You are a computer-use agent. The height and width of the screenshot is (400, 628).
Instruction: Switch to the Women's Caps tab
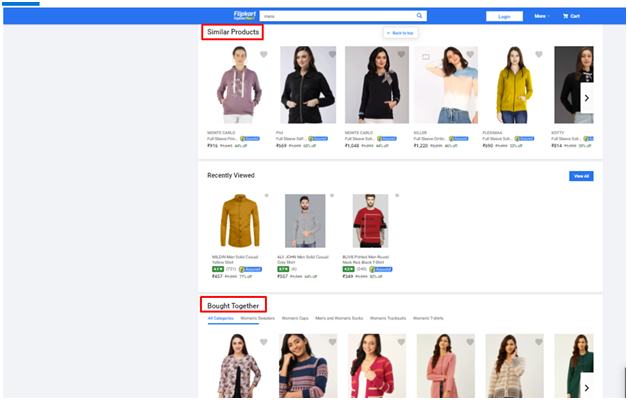[295, 318]
